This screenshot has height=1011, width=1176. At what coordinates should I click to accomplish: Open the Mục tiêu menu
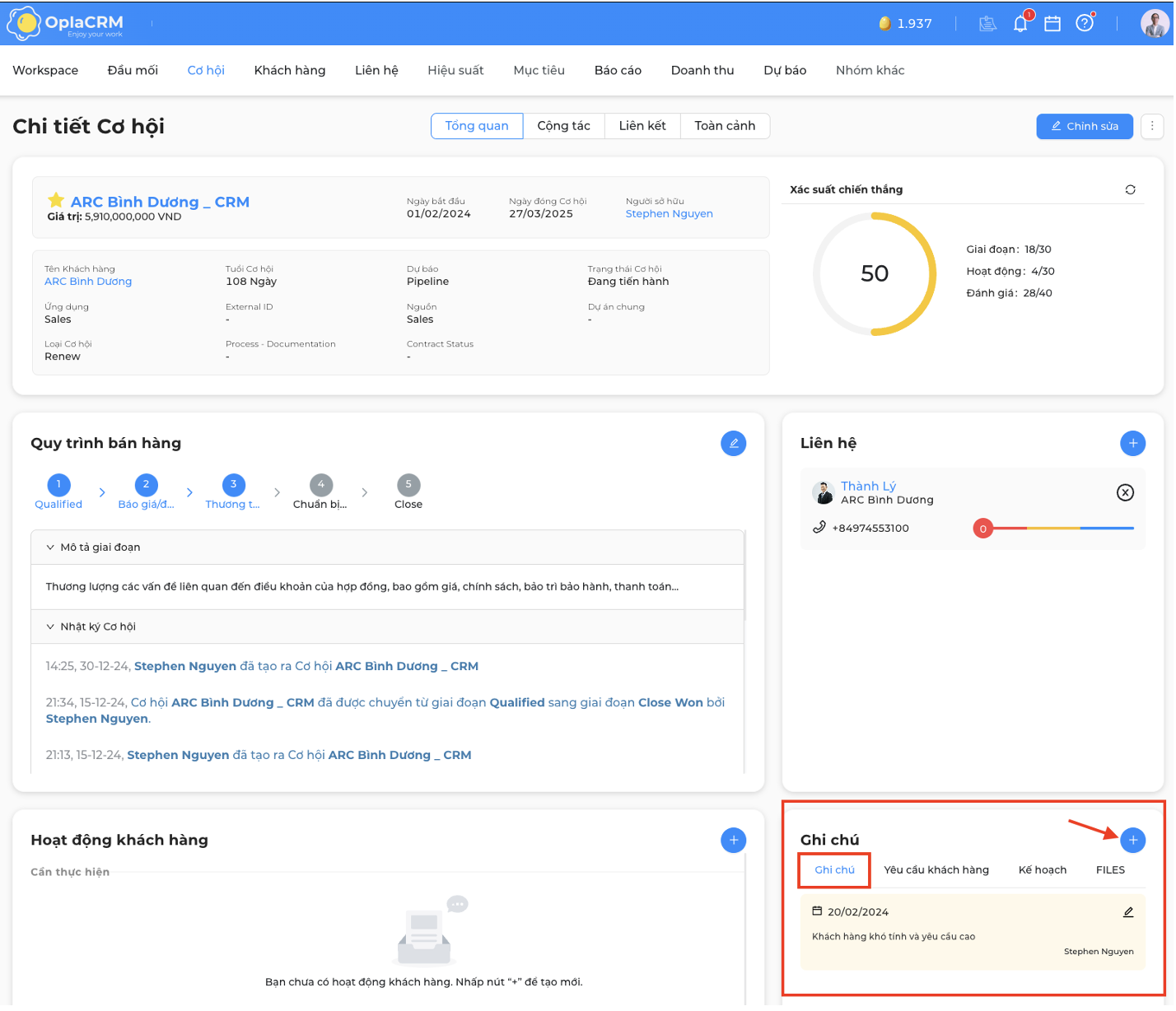click(539, 71)
